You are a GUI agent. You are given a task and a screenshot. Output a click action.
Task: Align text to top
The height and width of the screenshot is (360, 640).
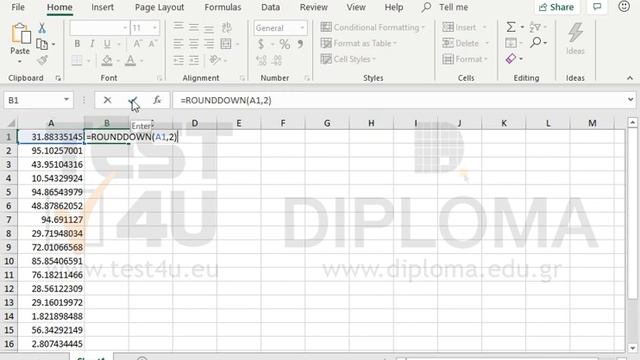[178, 27]
